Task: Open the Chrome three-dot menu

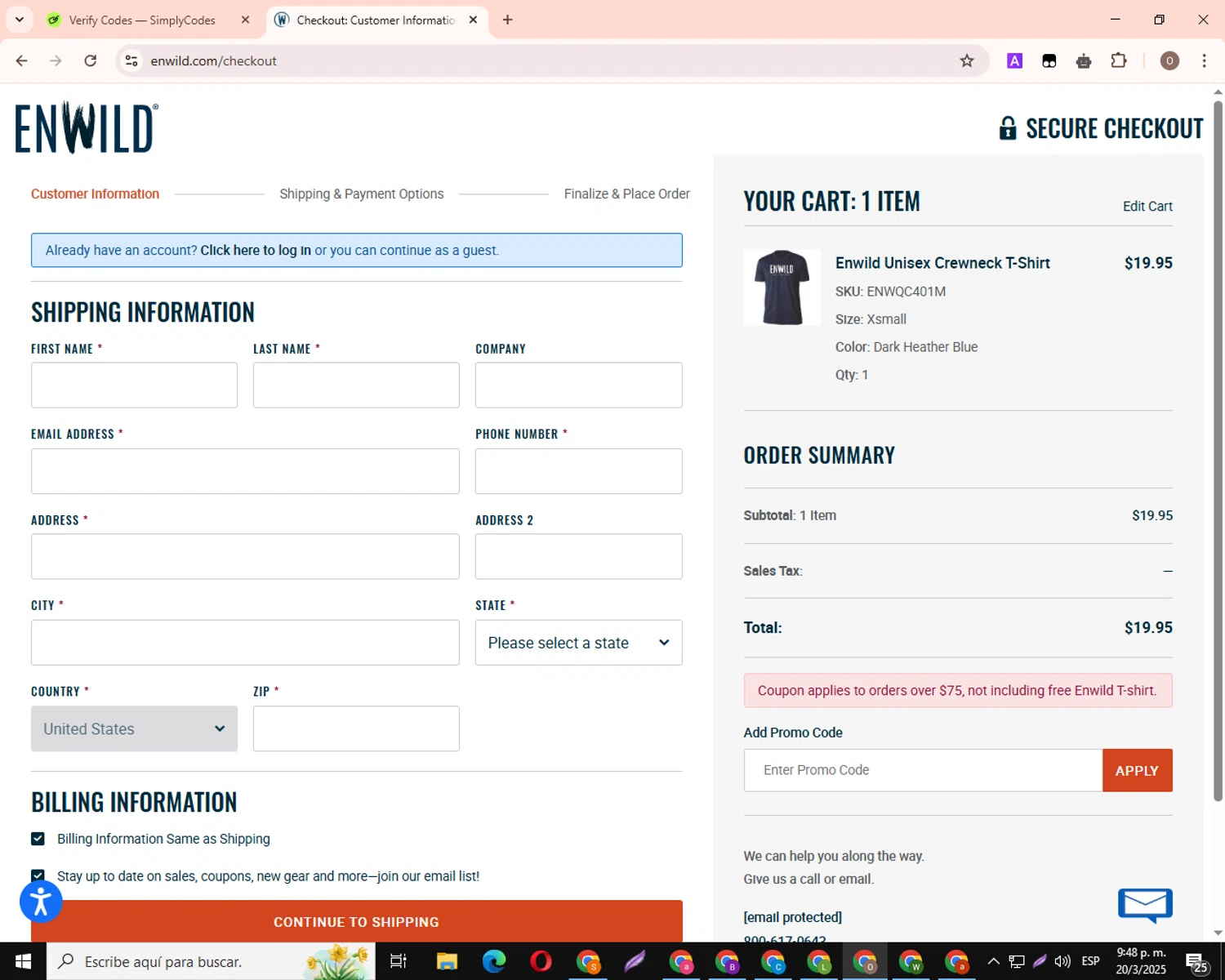Action: coord(1204,60)
